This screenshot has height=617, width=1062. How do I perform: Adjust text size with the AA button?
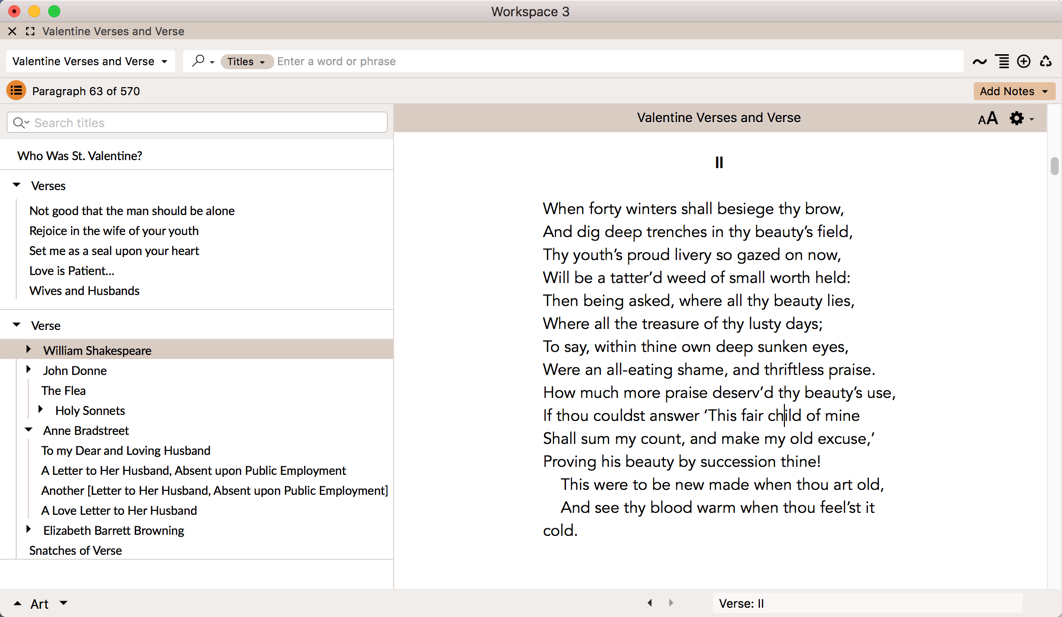pos(987,119)
